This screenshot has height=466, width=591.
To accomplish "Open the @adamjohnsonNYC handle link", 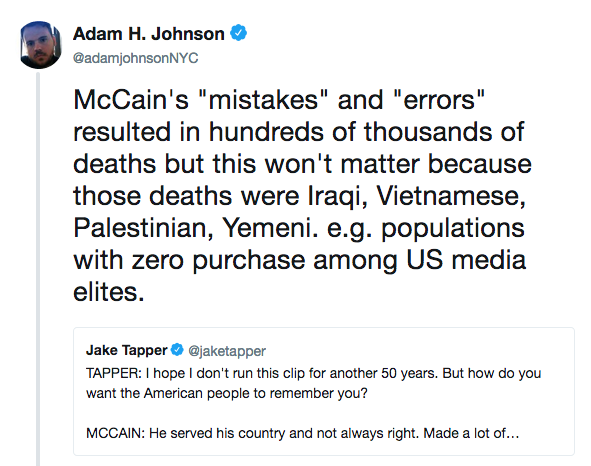I will click(135, 58).
